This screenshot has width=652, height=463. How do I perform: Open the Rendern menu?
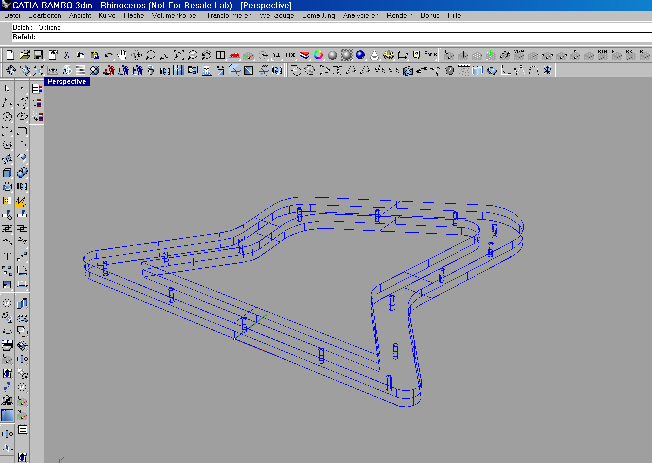pos(397,17)
